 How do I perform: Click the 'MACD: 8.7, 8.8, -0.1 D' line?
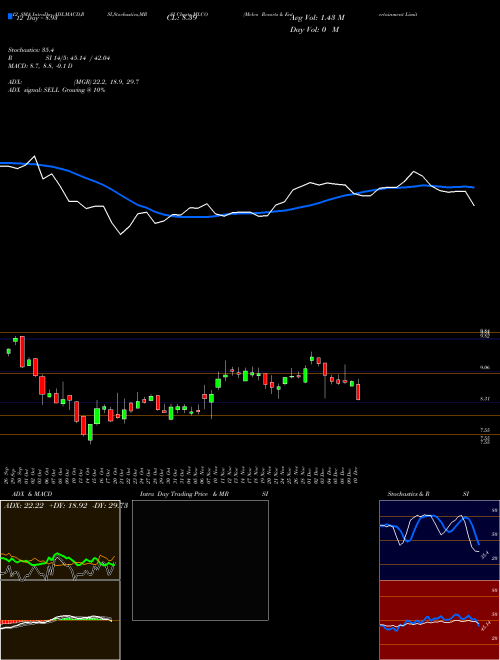40,66
